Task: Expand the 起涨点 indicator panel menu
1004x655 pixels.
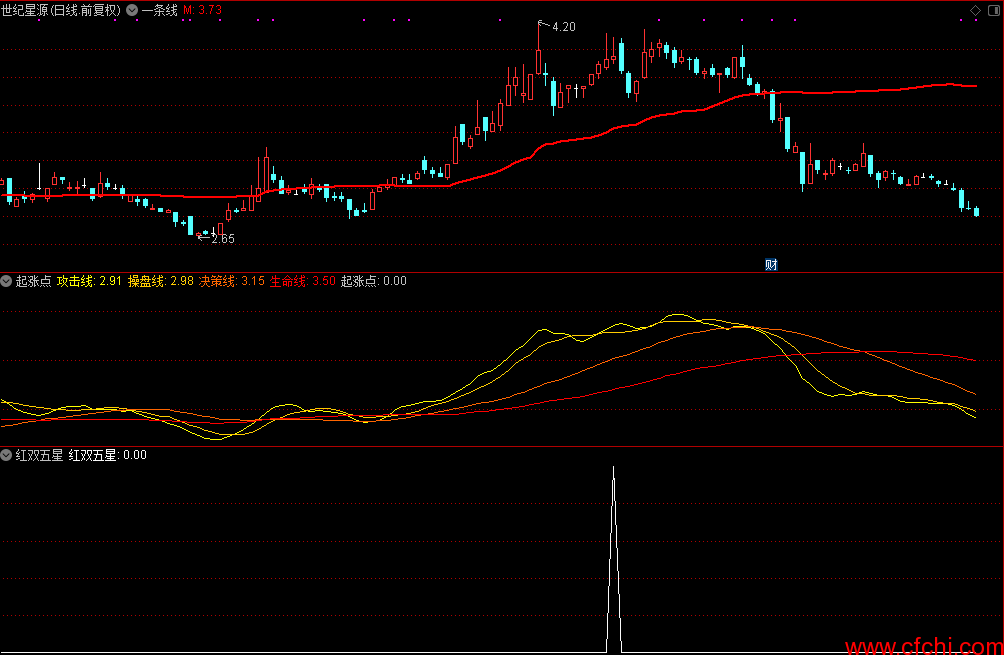Action: [6, 281]
